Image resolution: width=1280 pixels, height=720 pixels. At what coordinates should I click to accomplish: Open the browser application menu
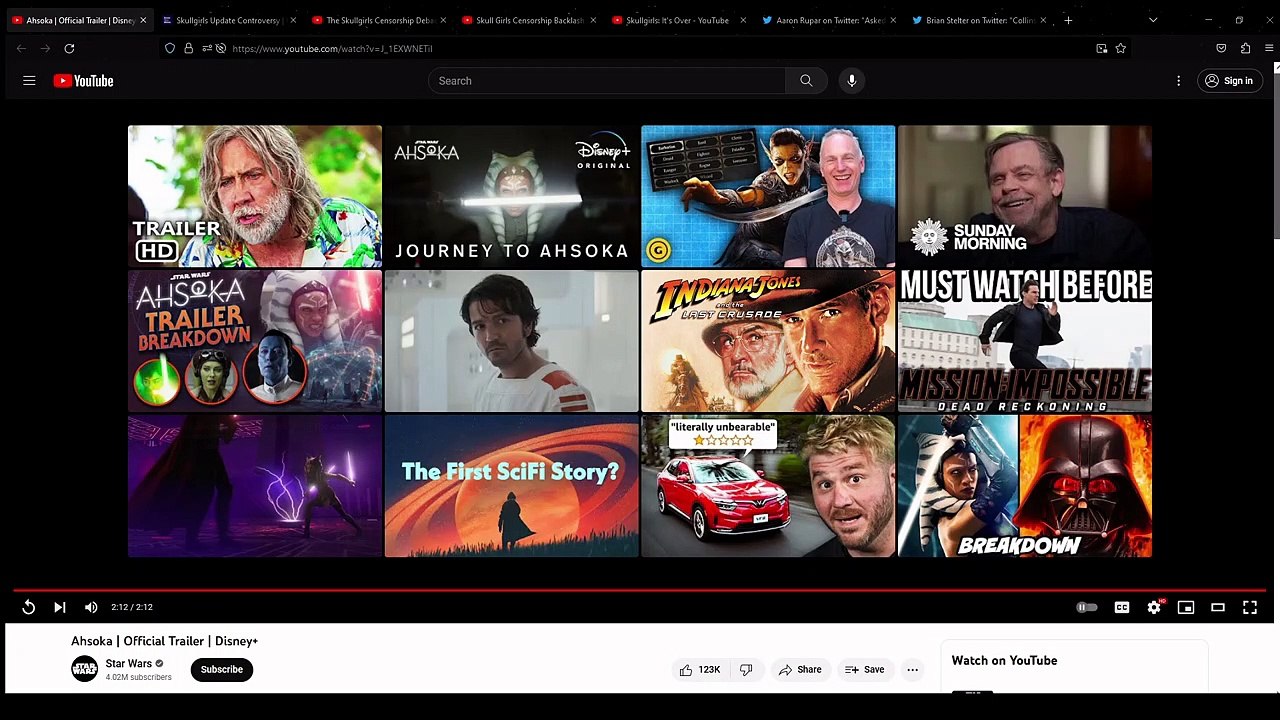tap(1269, 48)
